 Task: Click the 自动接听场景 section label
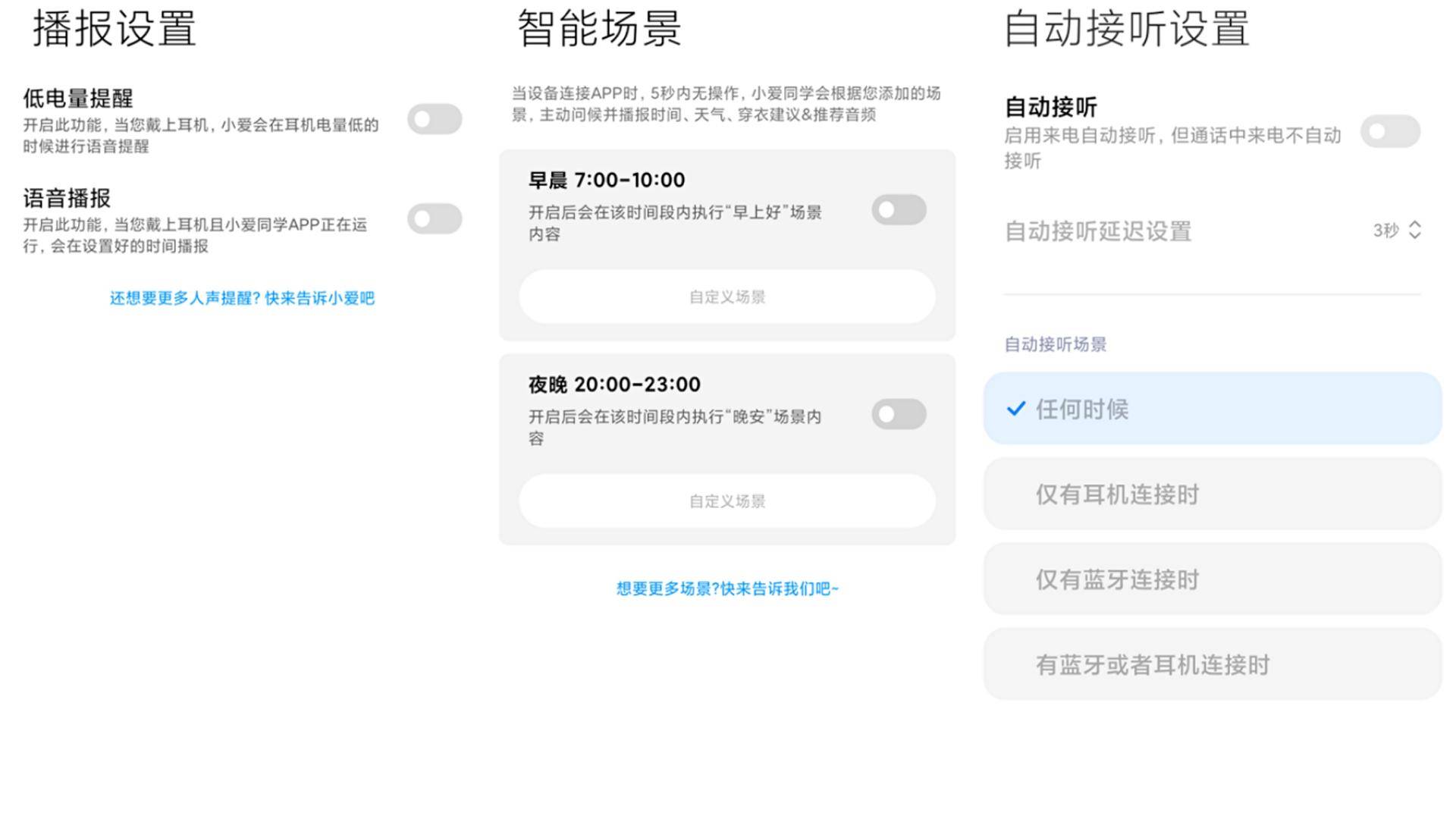[1054, 344]
